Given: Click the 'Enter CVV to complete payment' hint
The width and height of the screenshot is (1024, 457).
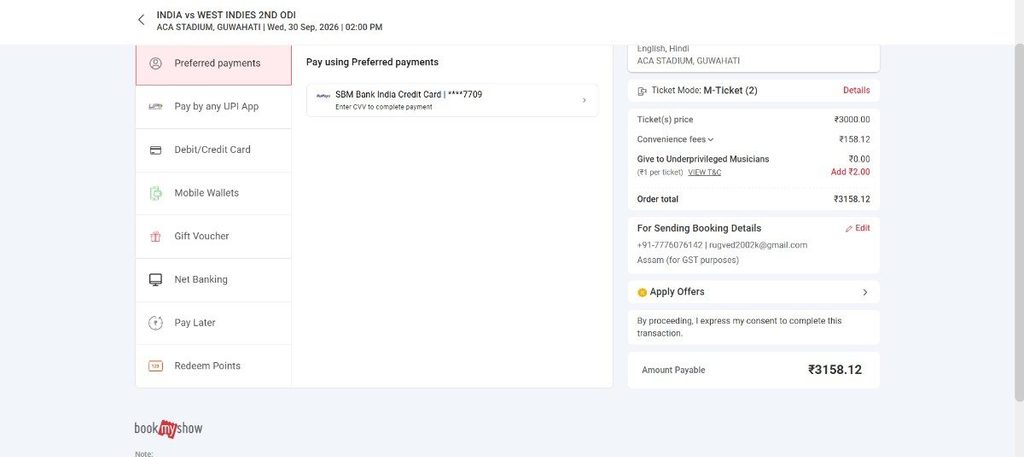Looking at the screenshot, I should coord(384,107).
